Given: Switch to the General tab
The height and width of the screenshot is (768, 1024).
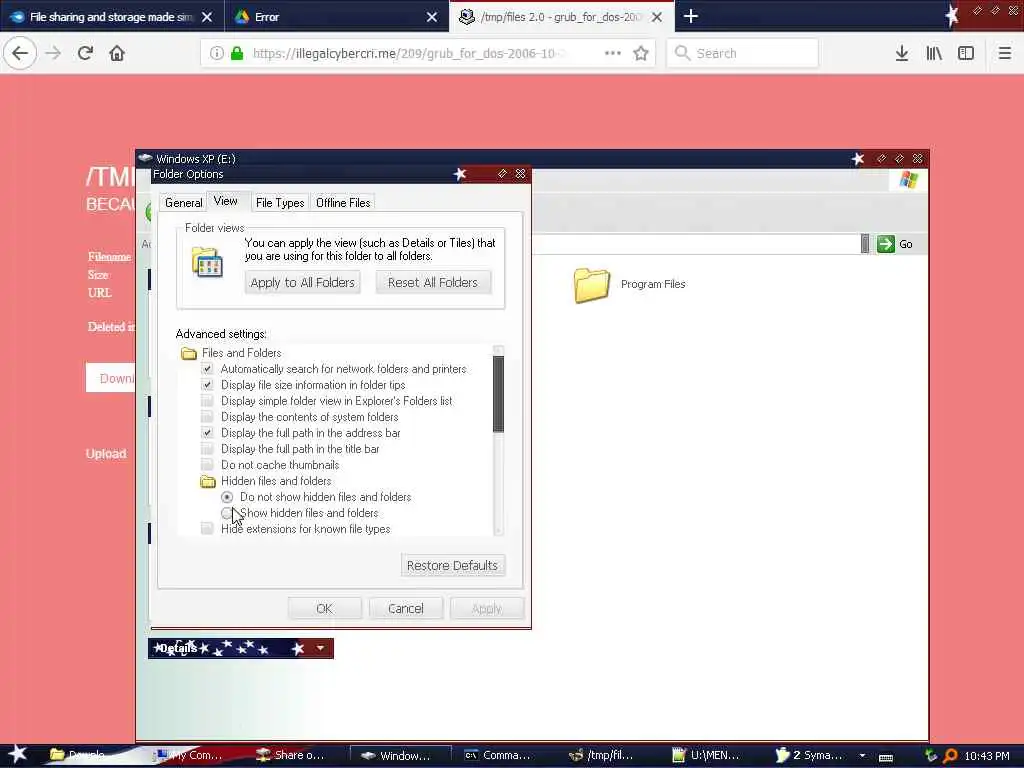Looking at the screenshot, I should 184,203.
